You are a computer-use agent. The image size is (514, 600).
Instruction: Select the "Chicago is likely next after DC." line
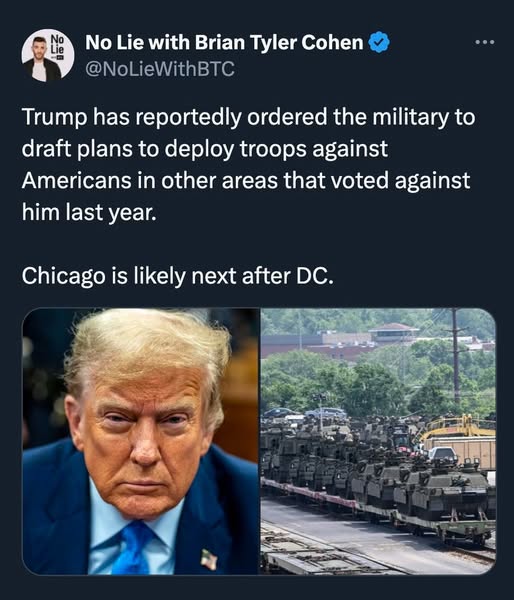(x=177, y=276)
